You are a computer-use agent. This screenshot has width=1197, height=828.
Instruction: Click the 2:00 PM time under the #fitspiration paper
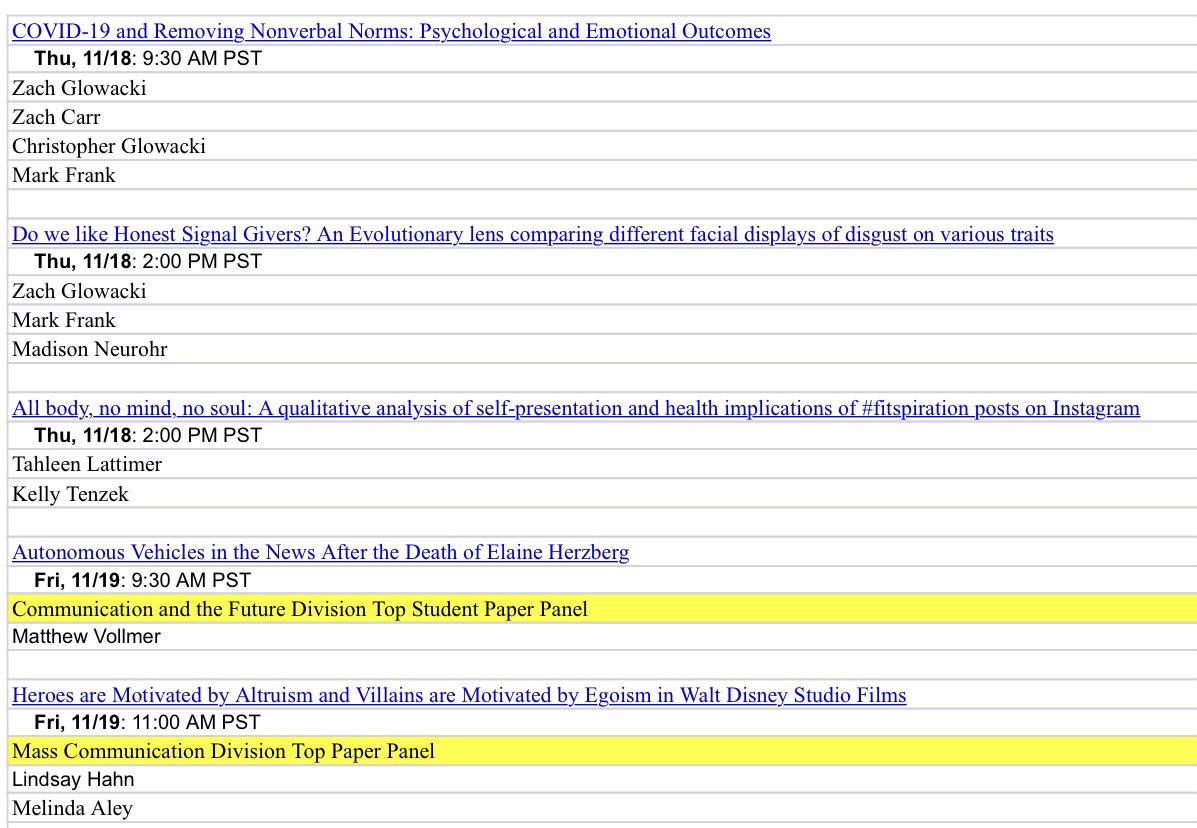coord(148,436)
